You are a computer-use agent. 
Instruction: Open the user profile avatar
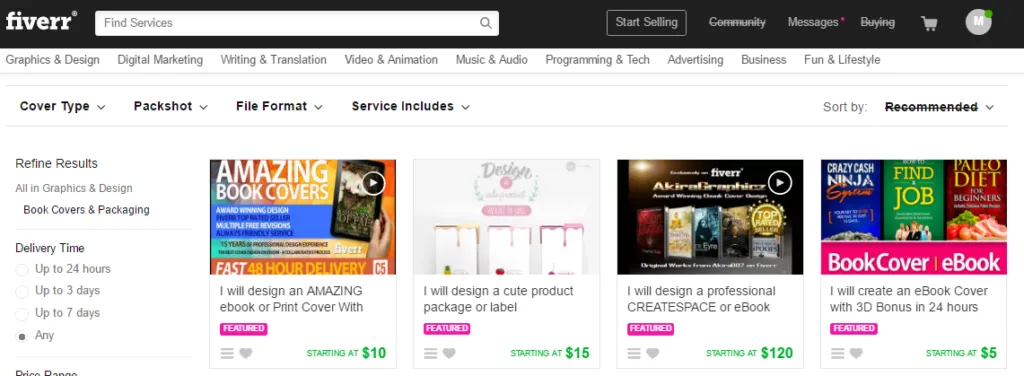coord(978,22)
